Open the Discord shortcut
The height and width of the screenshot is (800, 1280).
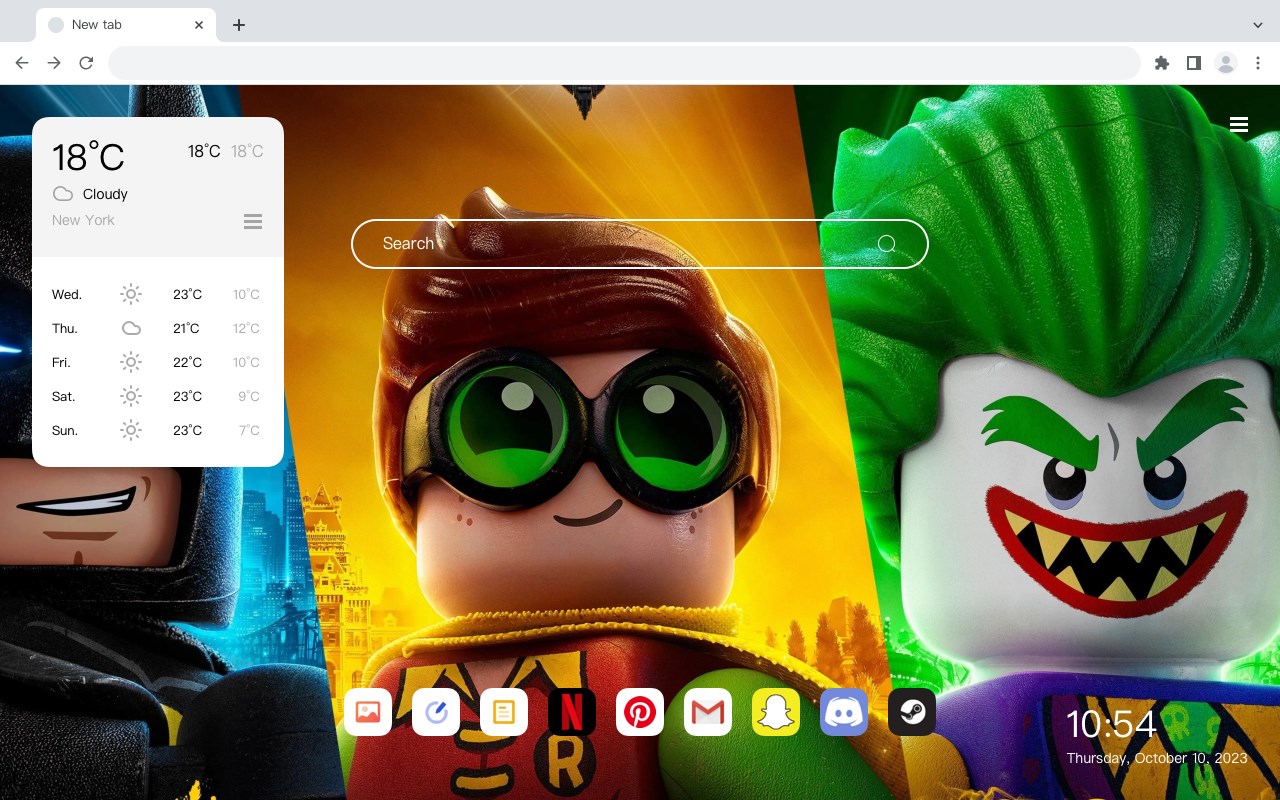point(844,712)
